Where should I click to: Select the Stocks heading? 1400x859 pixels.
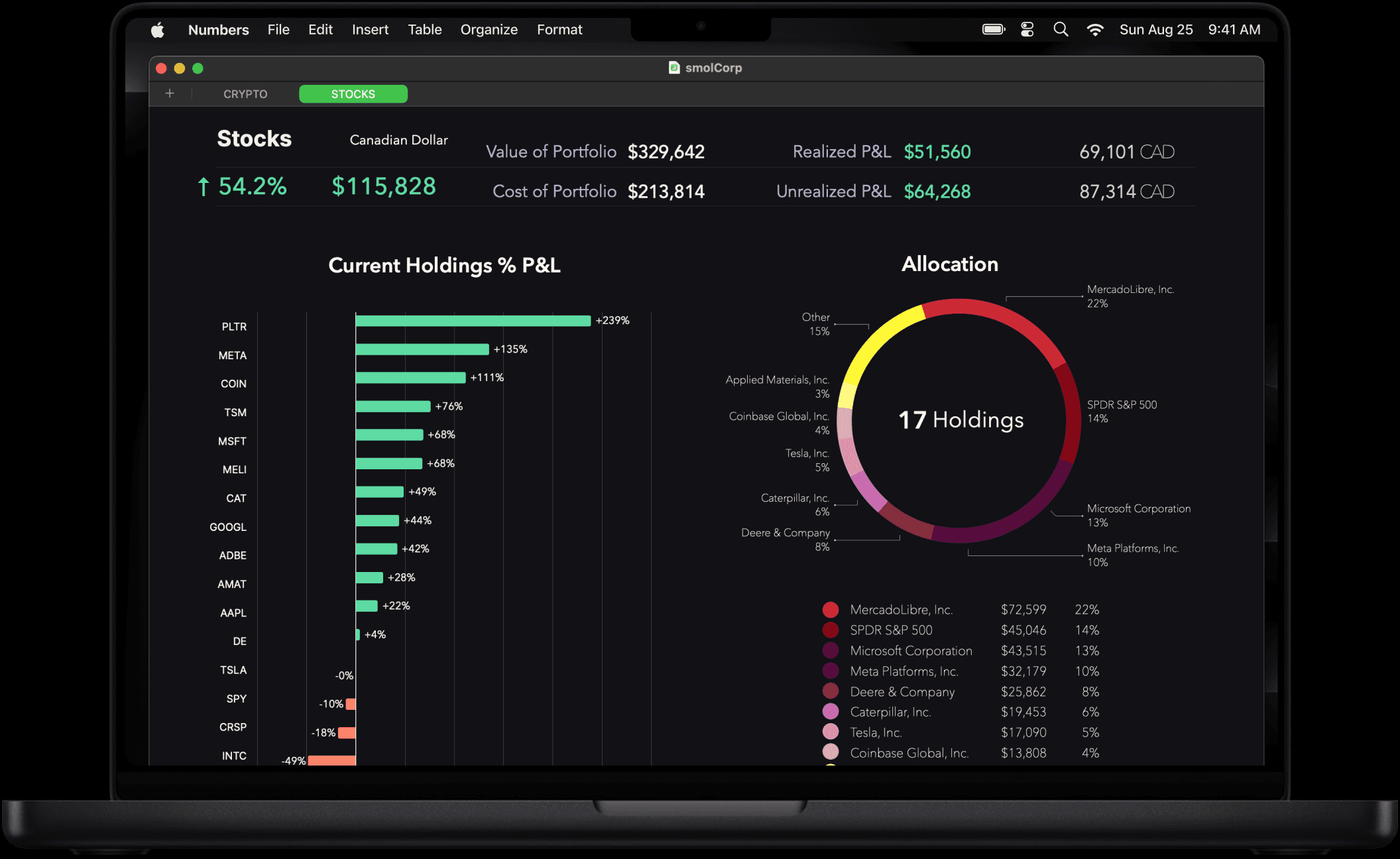tap(255, 139)
